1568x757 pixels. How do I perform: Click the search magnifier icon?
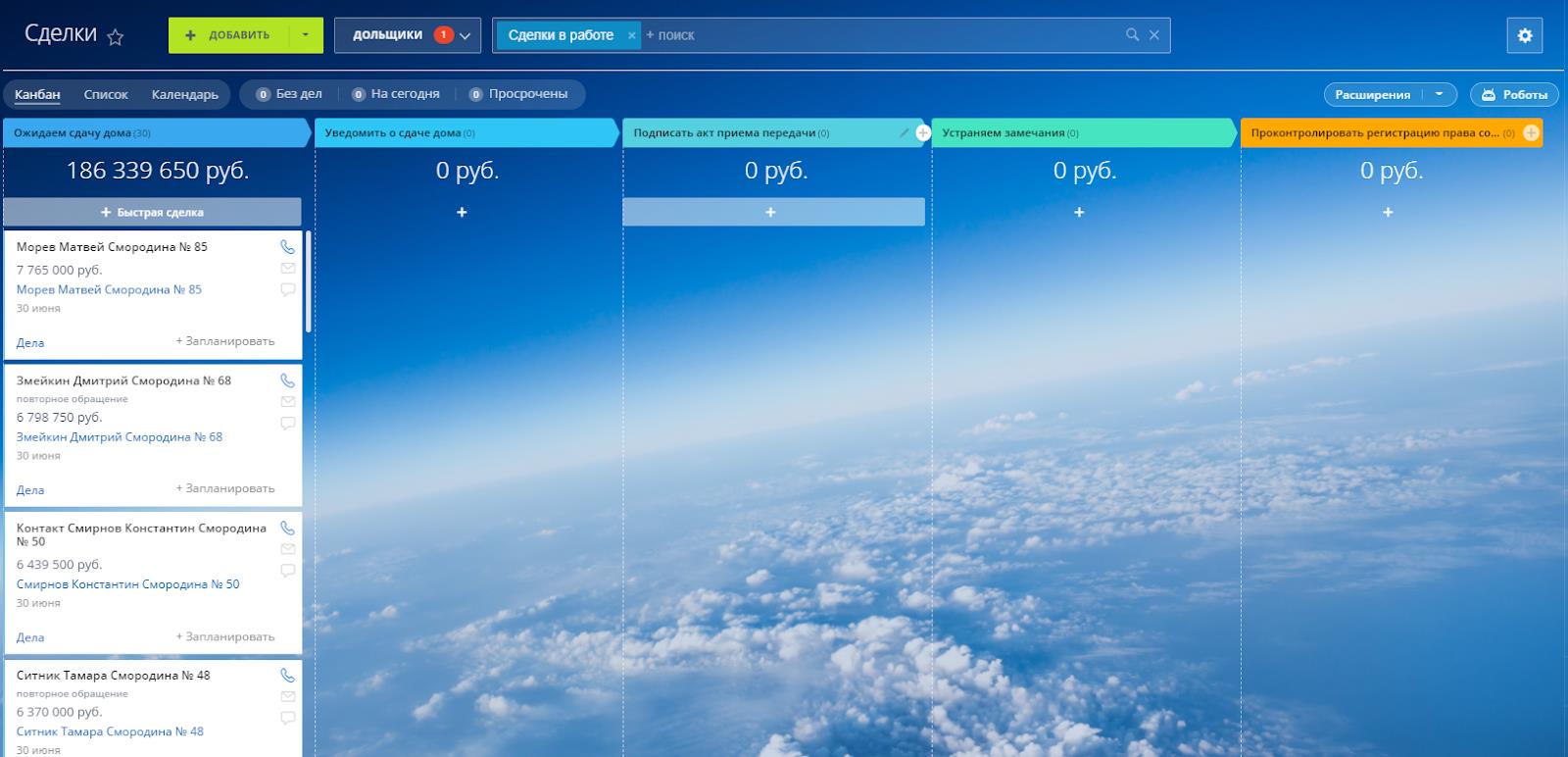click(1132, 34)
